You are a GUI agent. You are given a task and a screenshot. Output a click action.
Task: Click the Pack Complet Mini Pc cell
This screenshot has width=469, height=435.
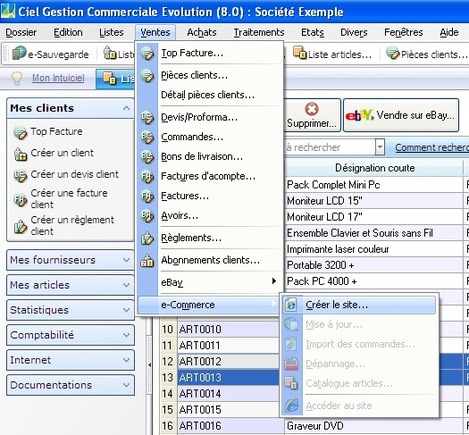374,185
